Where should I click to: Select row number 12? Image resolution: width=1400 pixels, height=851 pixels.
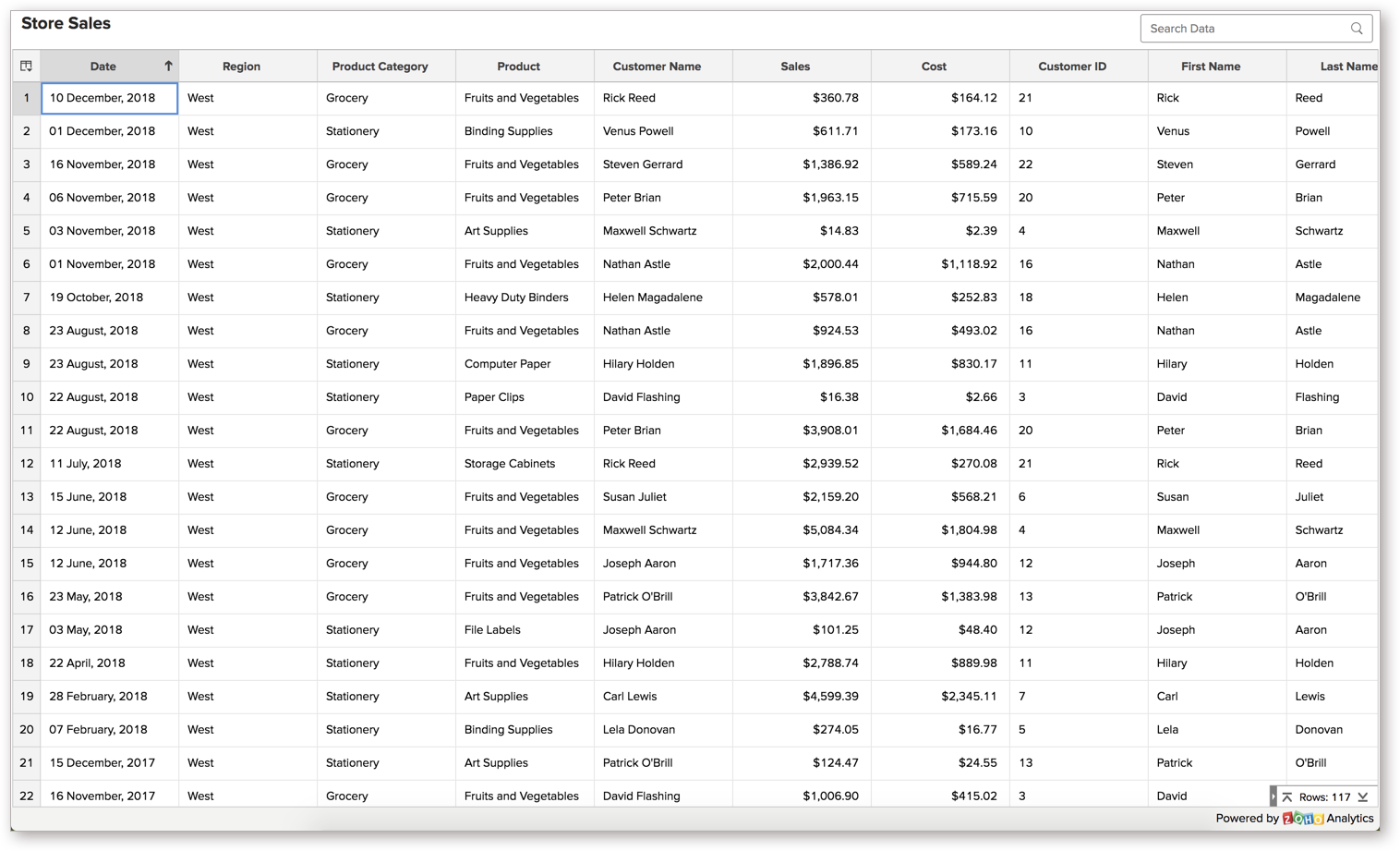coord(26,464)
